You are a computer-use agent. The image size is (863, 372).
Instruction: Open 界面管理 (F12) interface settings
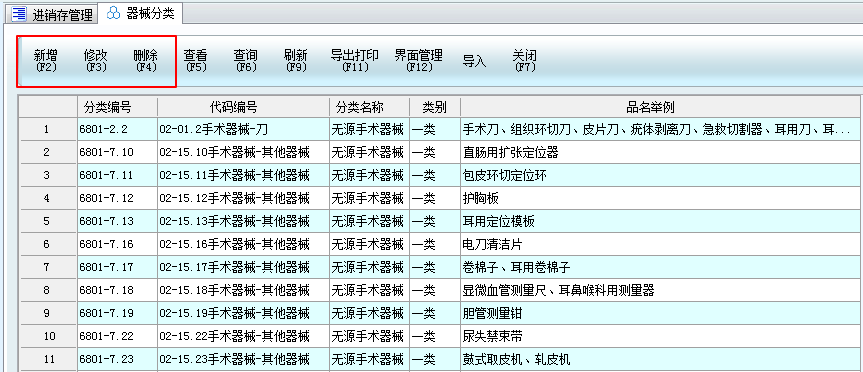click(419, 61)
